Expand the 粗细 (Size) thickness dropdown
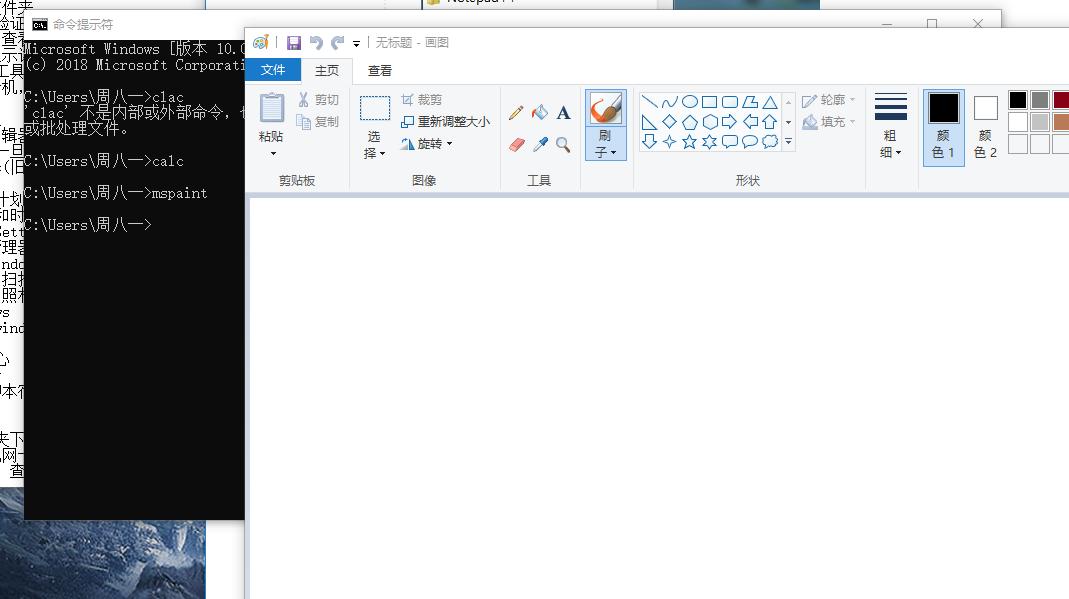Screen dimensions: 1069x599 tap(890, 144)
